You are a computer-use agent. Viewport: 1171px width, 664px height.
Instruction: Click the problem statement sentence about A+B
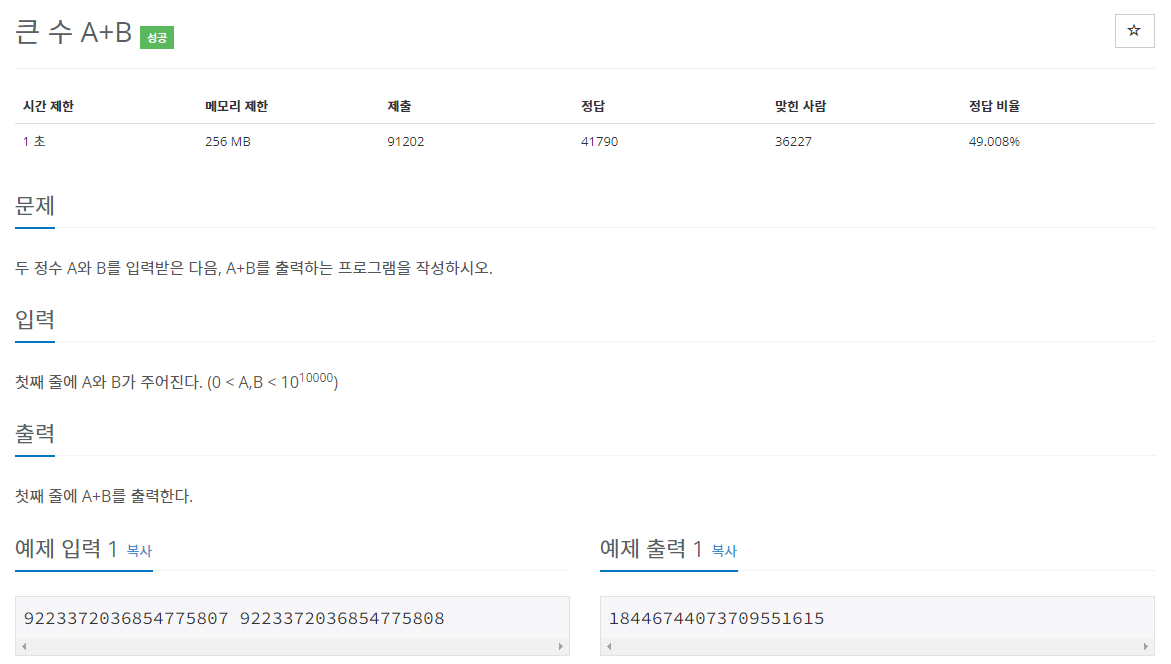coord(254,268)
